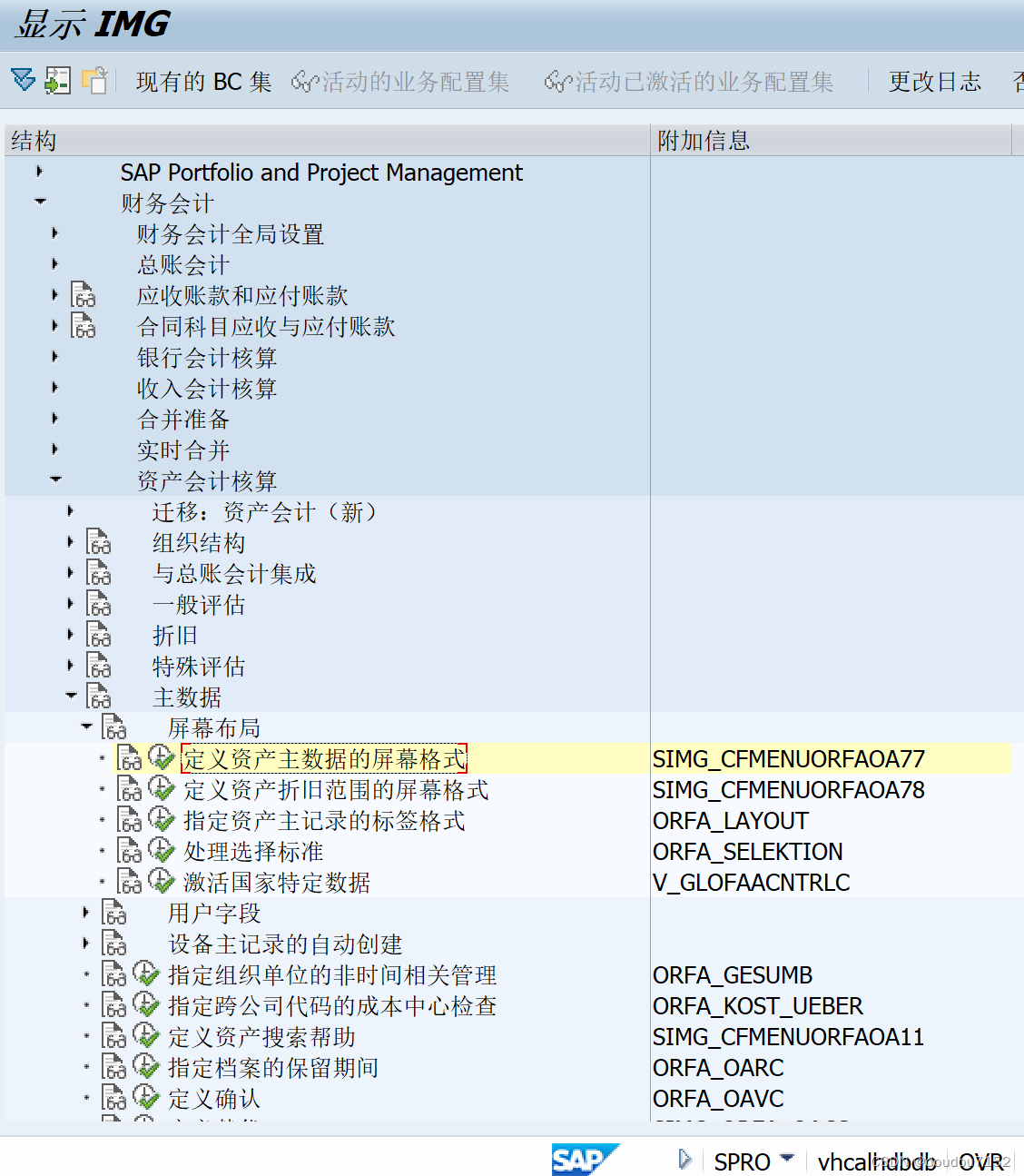Click the position-on-node toolbar icon

[58, 80]
